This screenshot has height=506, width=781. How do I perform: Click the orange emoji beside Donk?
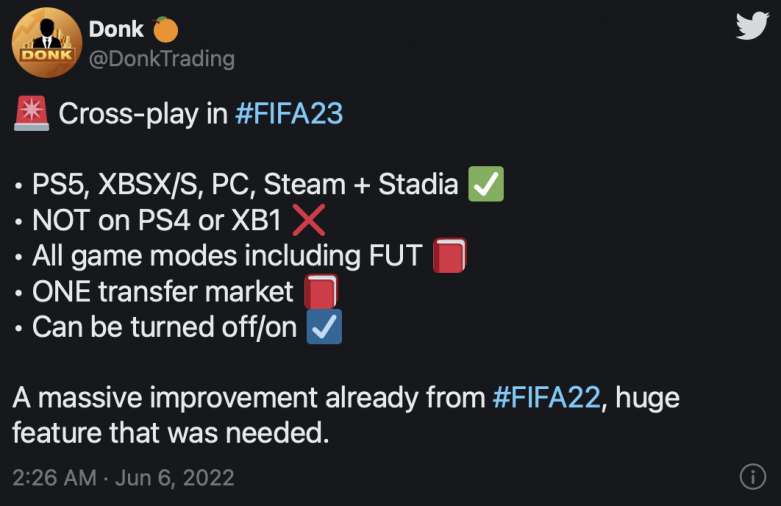click(166, 28)
